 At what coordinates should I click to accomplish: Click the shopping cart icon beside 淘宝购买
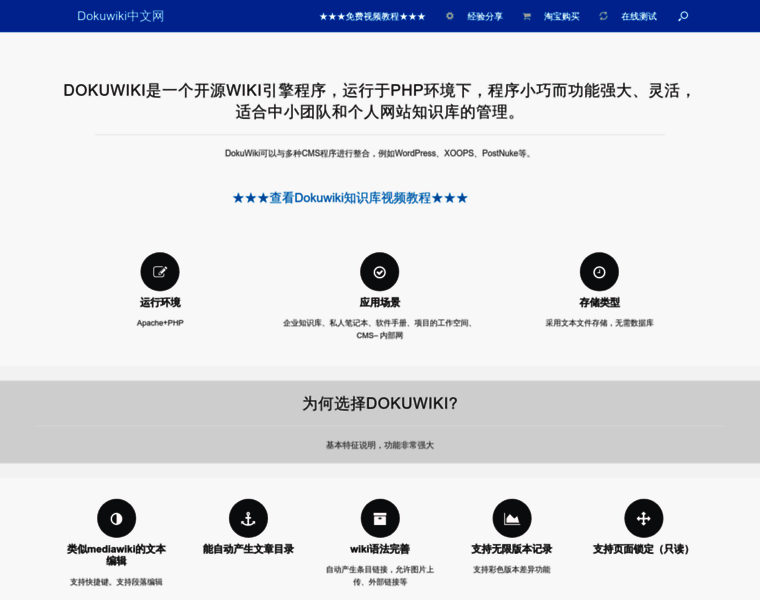526,16
